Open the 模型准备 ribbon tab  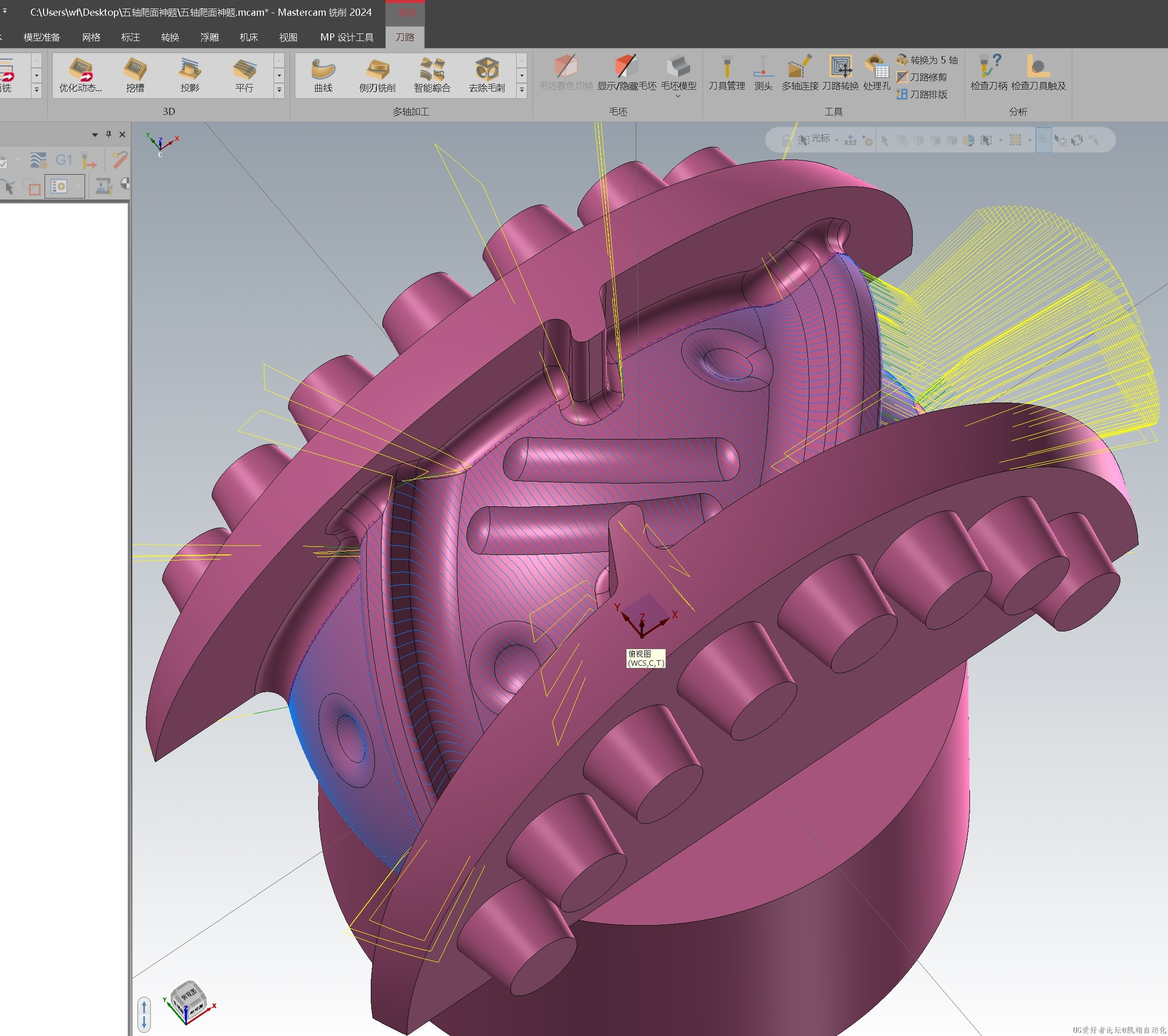pyautogui.click(x=42, y=37)
